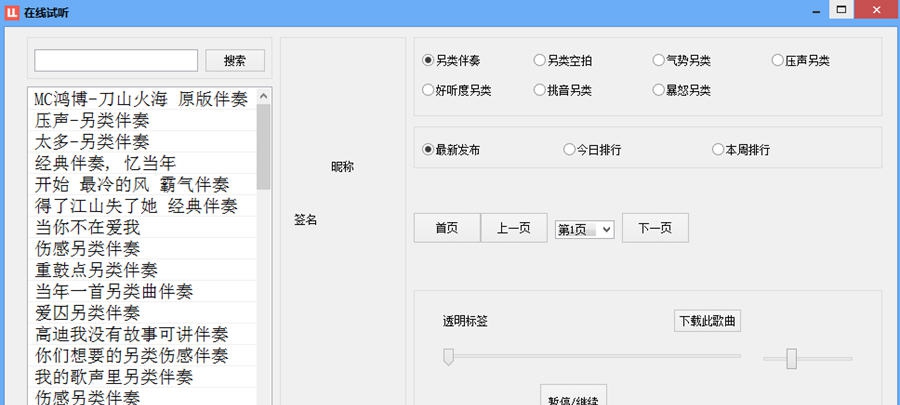Screen dimensions: 900x405
Task: Select song 经典伴奏, 忆当年
Action: coord(141,163)
